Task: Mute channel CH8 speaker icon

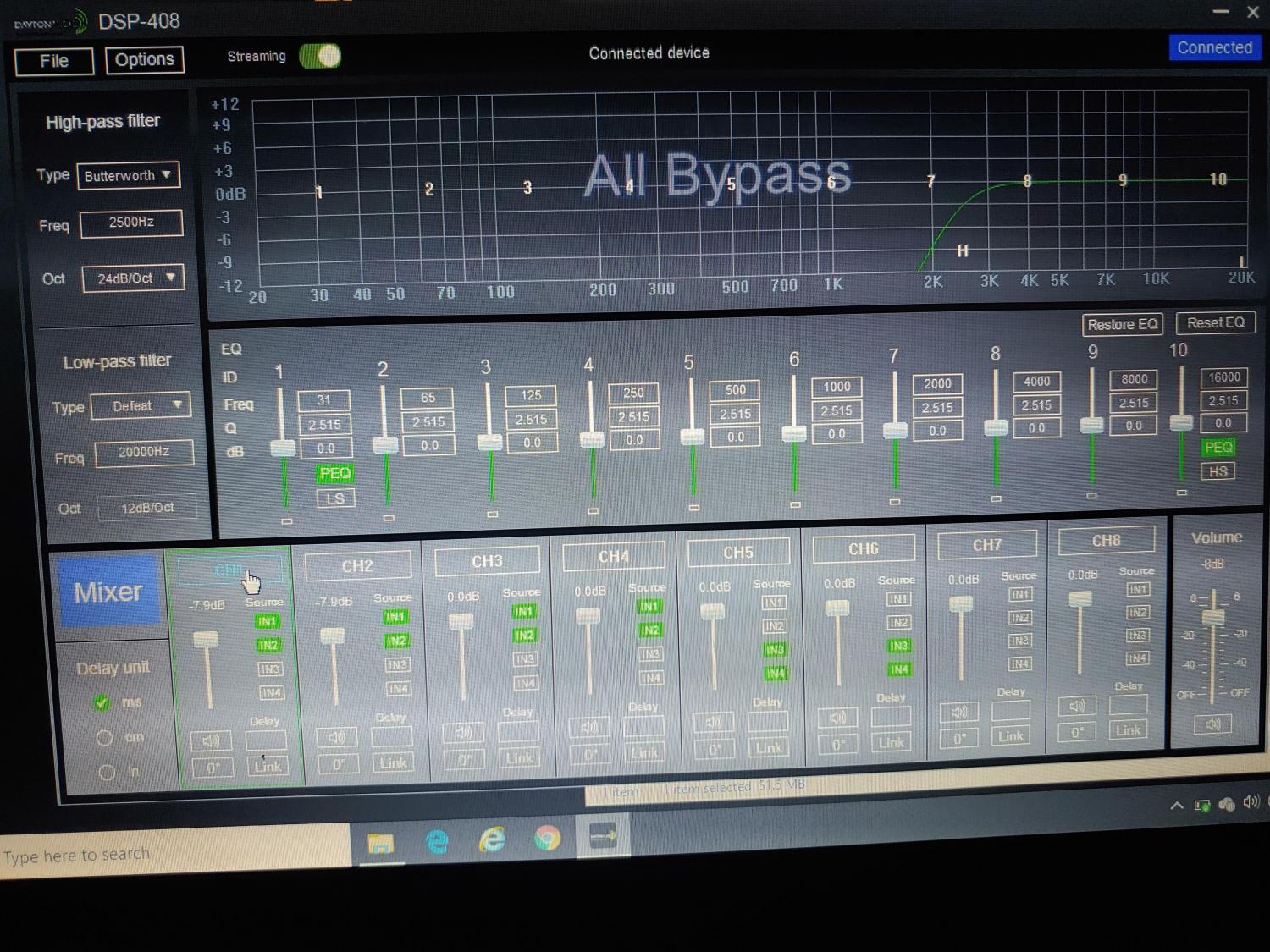Action: pos(1077,706)
